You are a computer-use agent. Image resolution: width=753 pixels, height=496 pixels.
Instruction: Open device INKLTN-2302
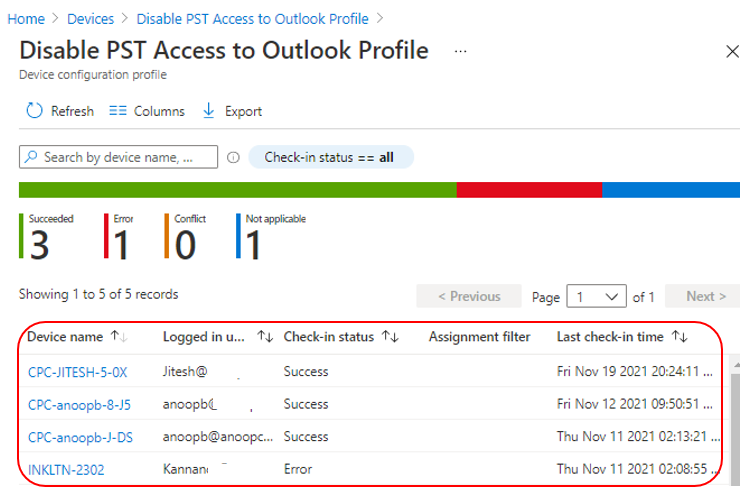tap(66, 470)
